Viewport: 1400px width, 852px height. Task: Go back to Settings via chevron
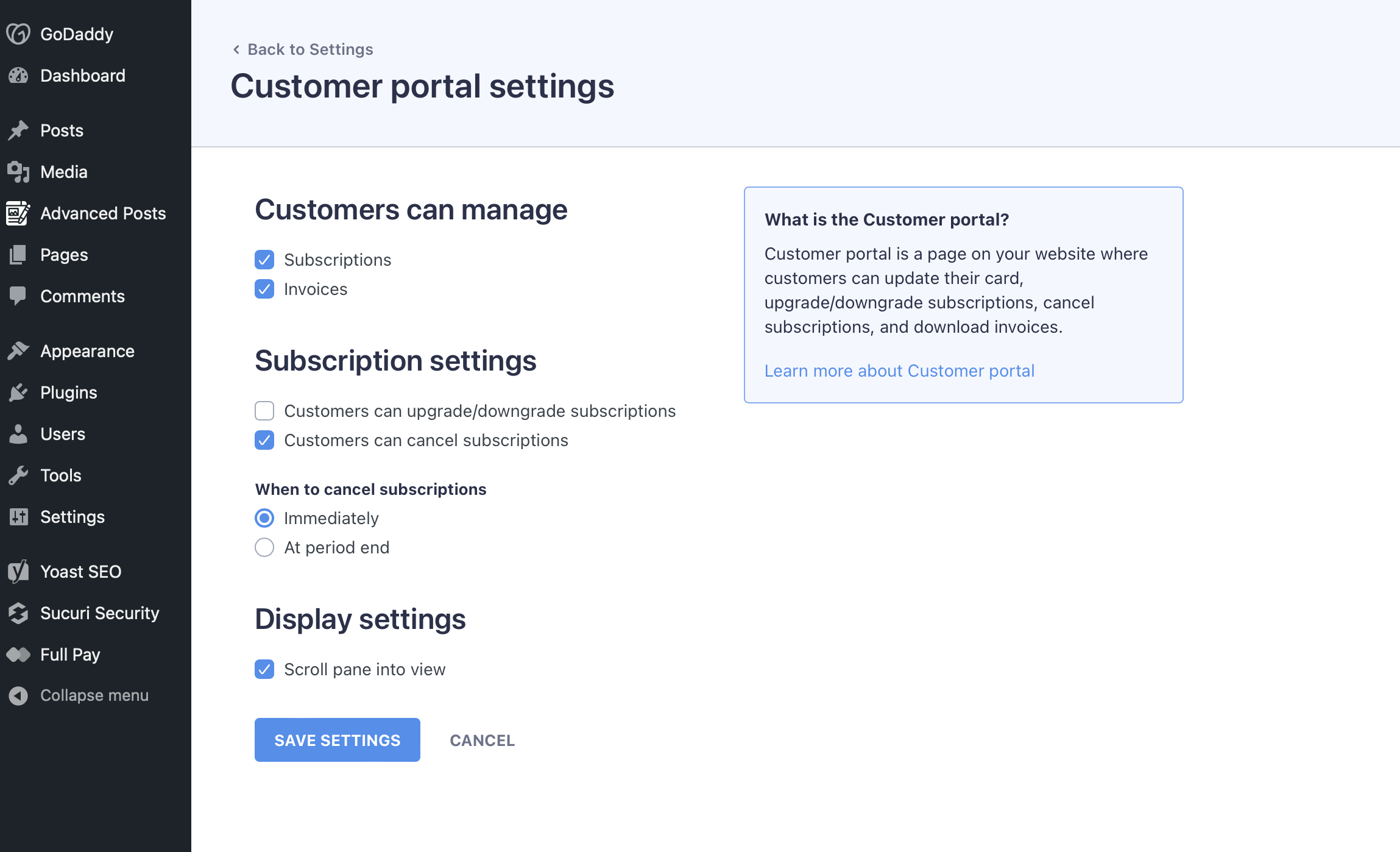(x=236, y=49)
